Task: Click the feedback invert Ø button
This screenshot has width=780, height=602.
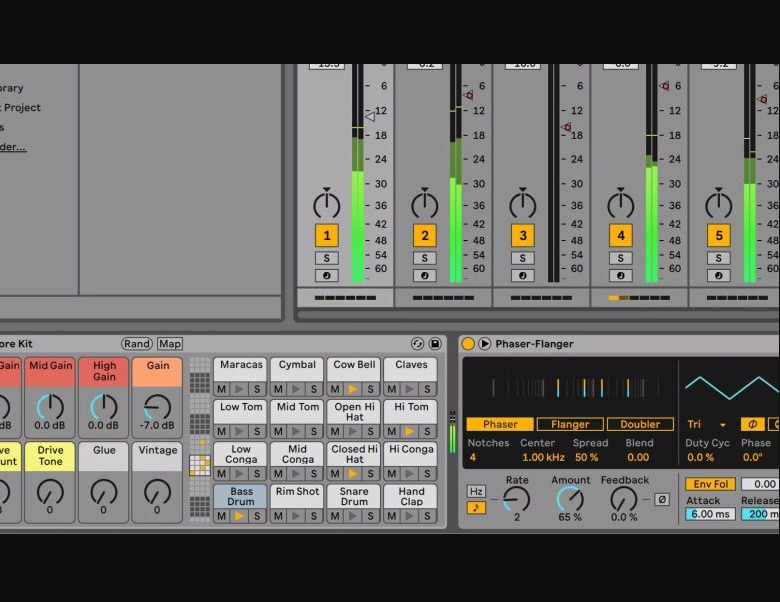Action: [x=661, y=499]
